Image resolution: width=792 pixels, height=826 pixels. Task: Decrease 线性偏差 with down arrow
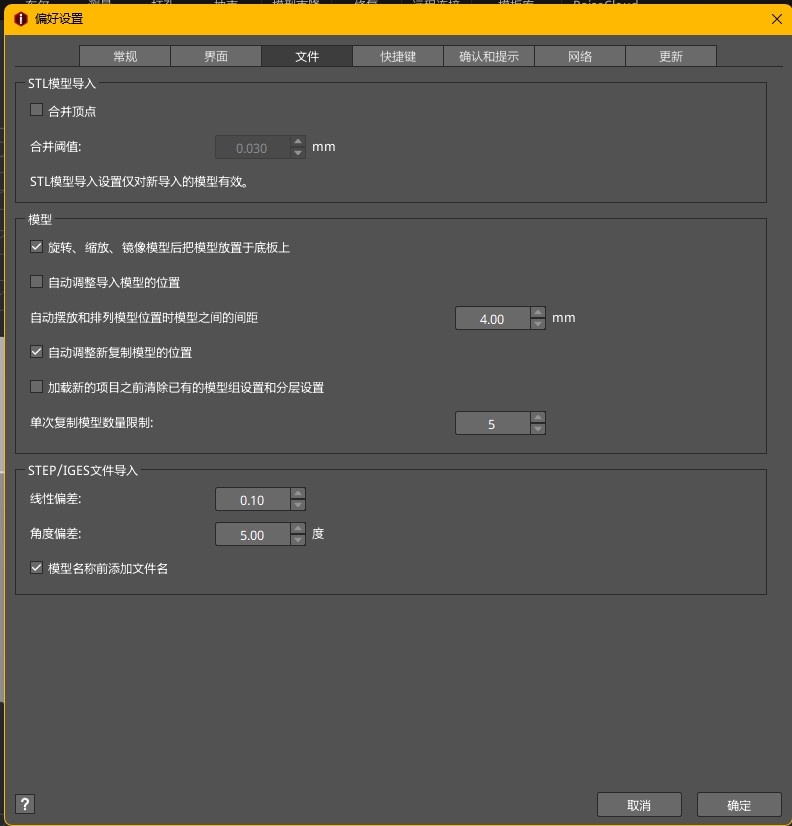pyautogui.click(x=298, y=505)
